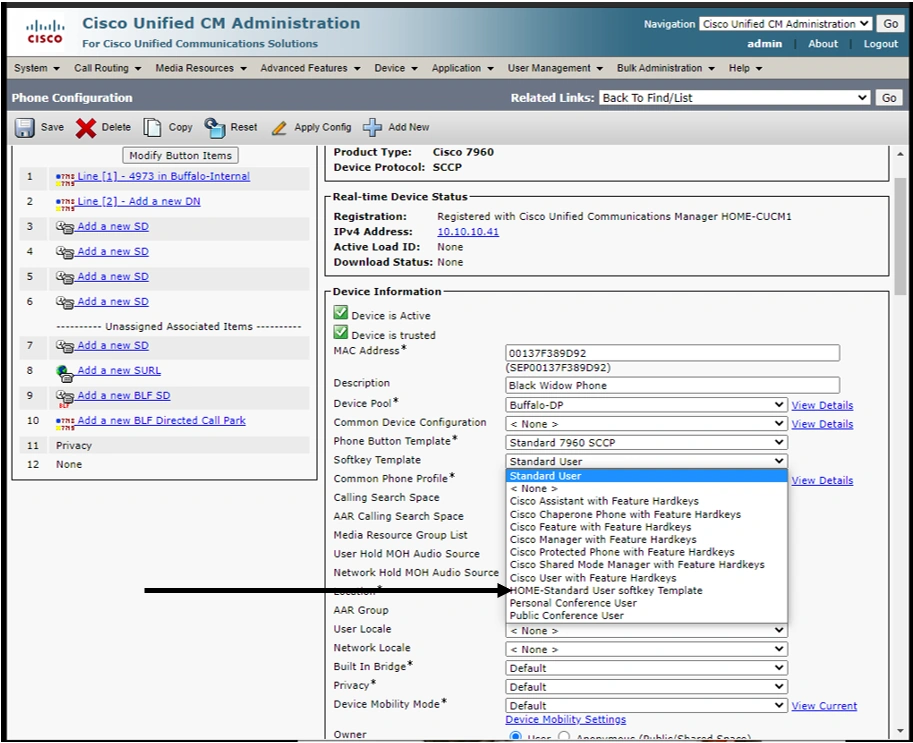The height and width of the screenshot is (743, 913).
Task: Open the Device Pool dropdown
Action: tap(646, 405)
